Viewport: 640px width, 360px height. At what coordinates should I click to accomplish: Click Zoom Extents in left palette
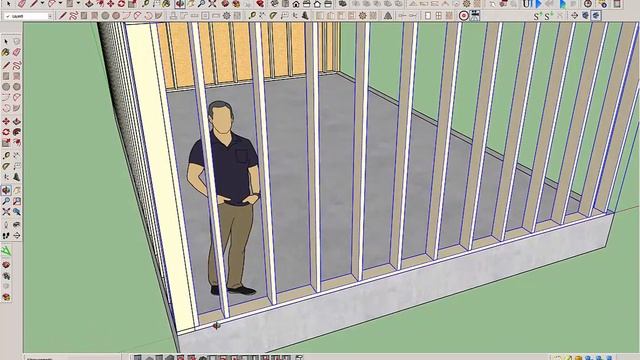(6, 211)
